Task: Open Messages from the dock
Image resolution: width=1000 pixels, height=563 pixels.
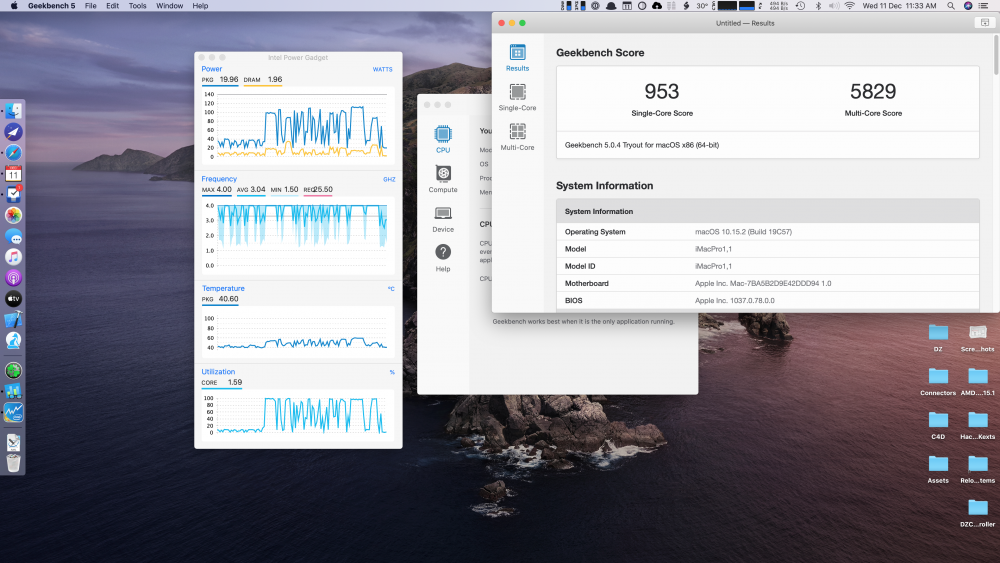Action: 13,237
